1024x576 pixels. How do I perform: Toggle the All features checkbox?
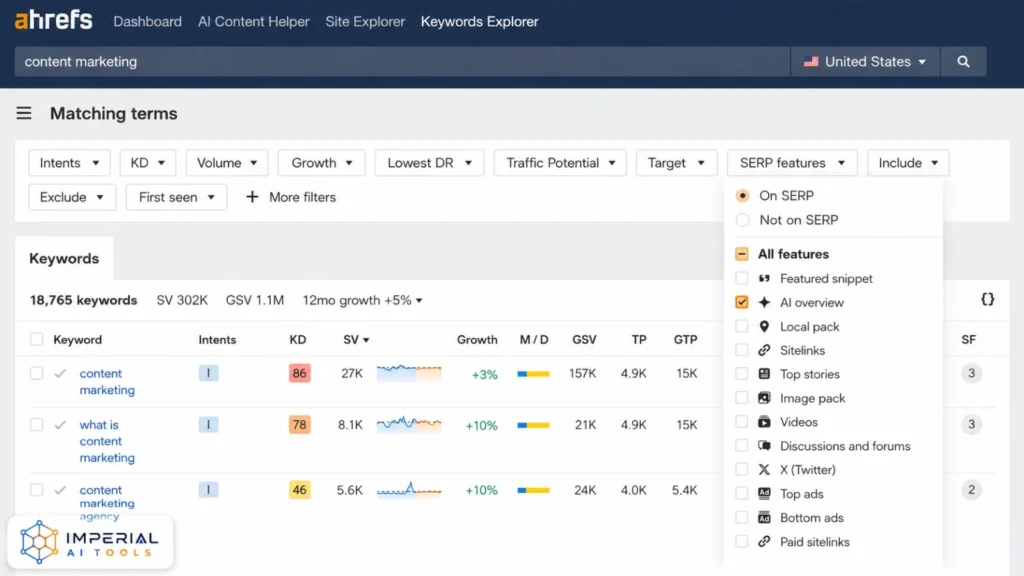click(x=742, y=254)
